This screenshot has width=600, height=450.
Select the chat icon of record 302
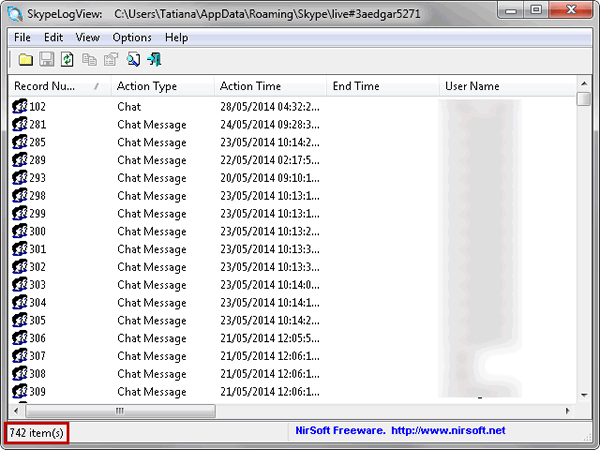(20, 267)
